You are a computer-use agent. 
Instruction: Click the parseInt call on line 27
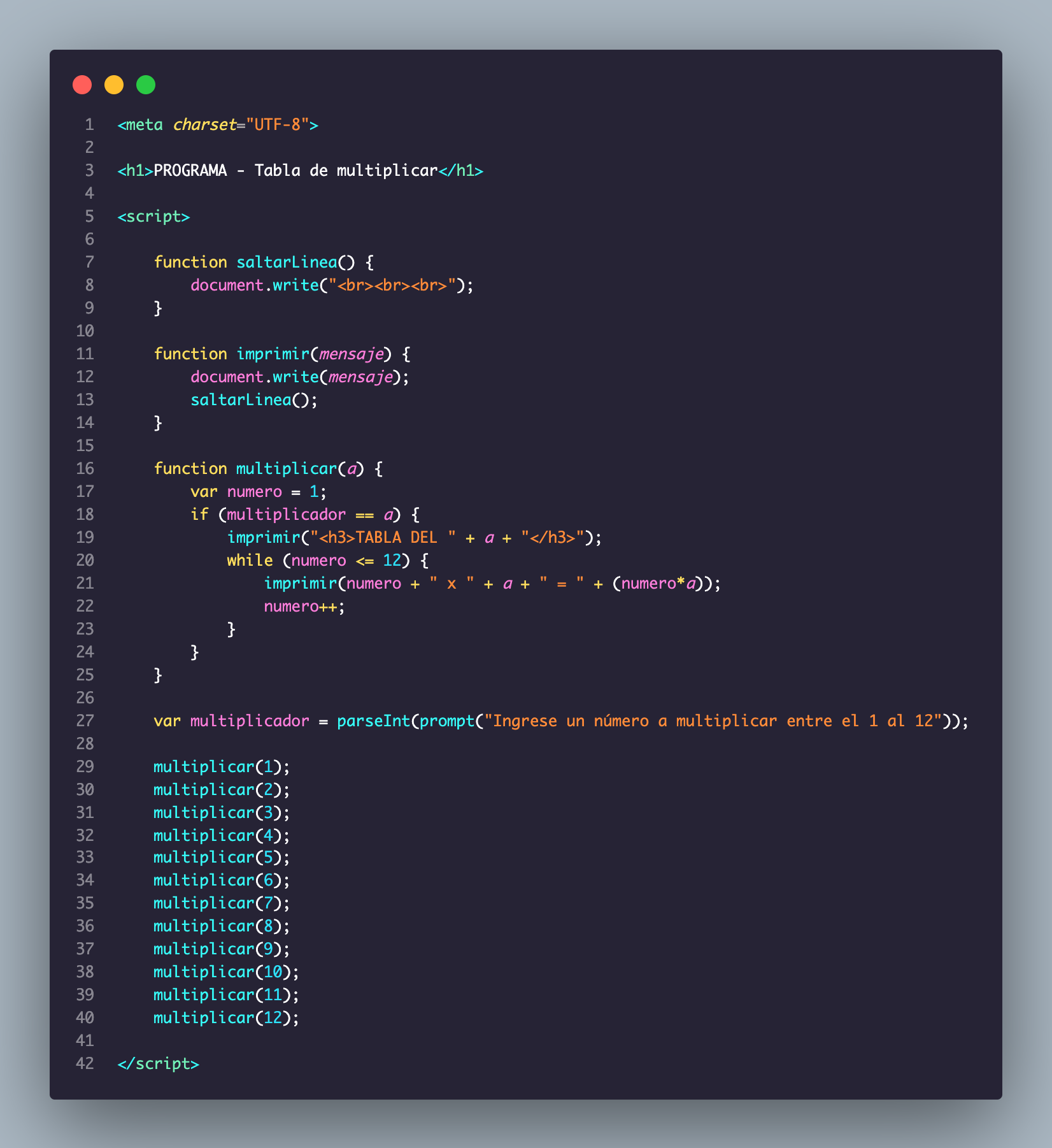pos(648,721)
